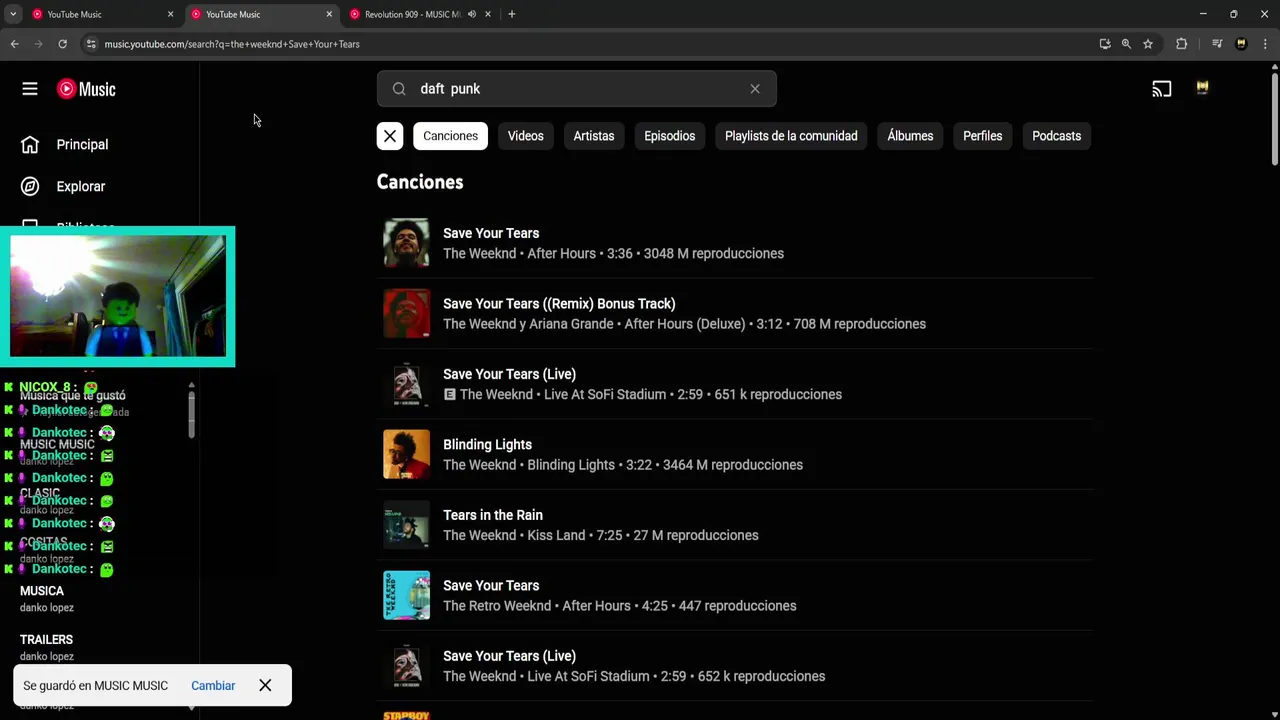
Task: Open Save Your Tears ((Remix) Bonus Track) title
Action: [x=559, y=304]
